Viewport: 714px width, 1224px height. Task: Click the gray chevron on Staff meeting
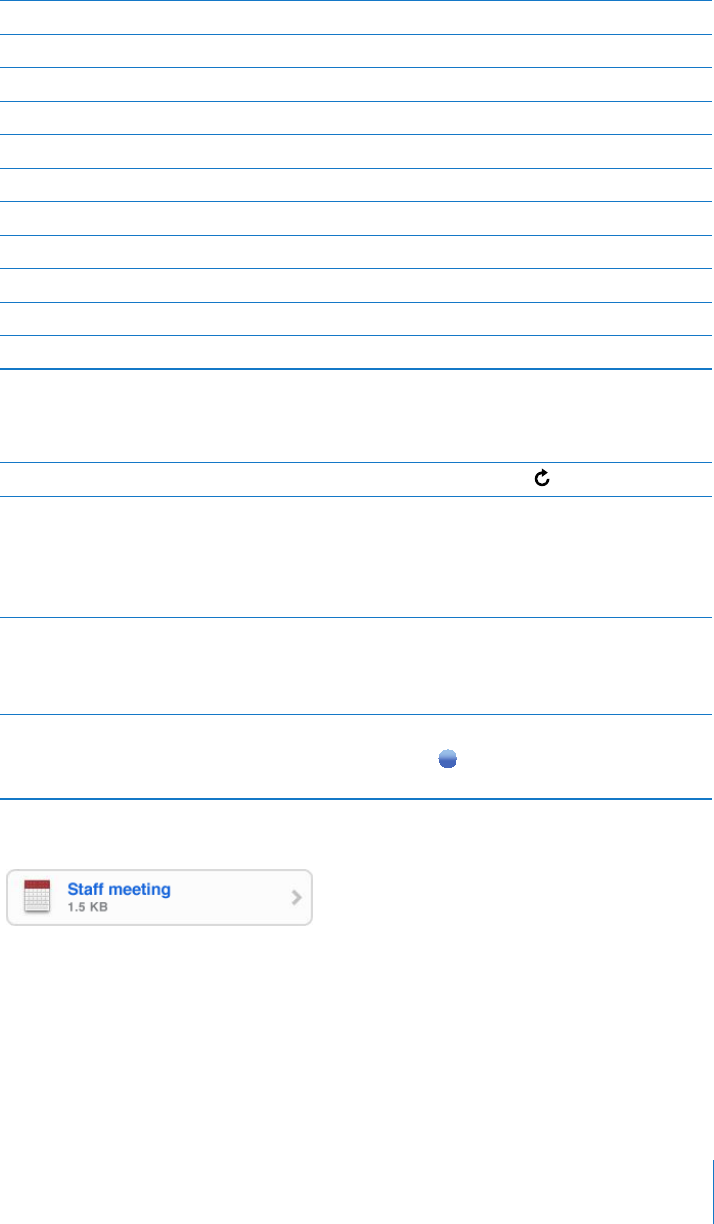coord(296,897)
